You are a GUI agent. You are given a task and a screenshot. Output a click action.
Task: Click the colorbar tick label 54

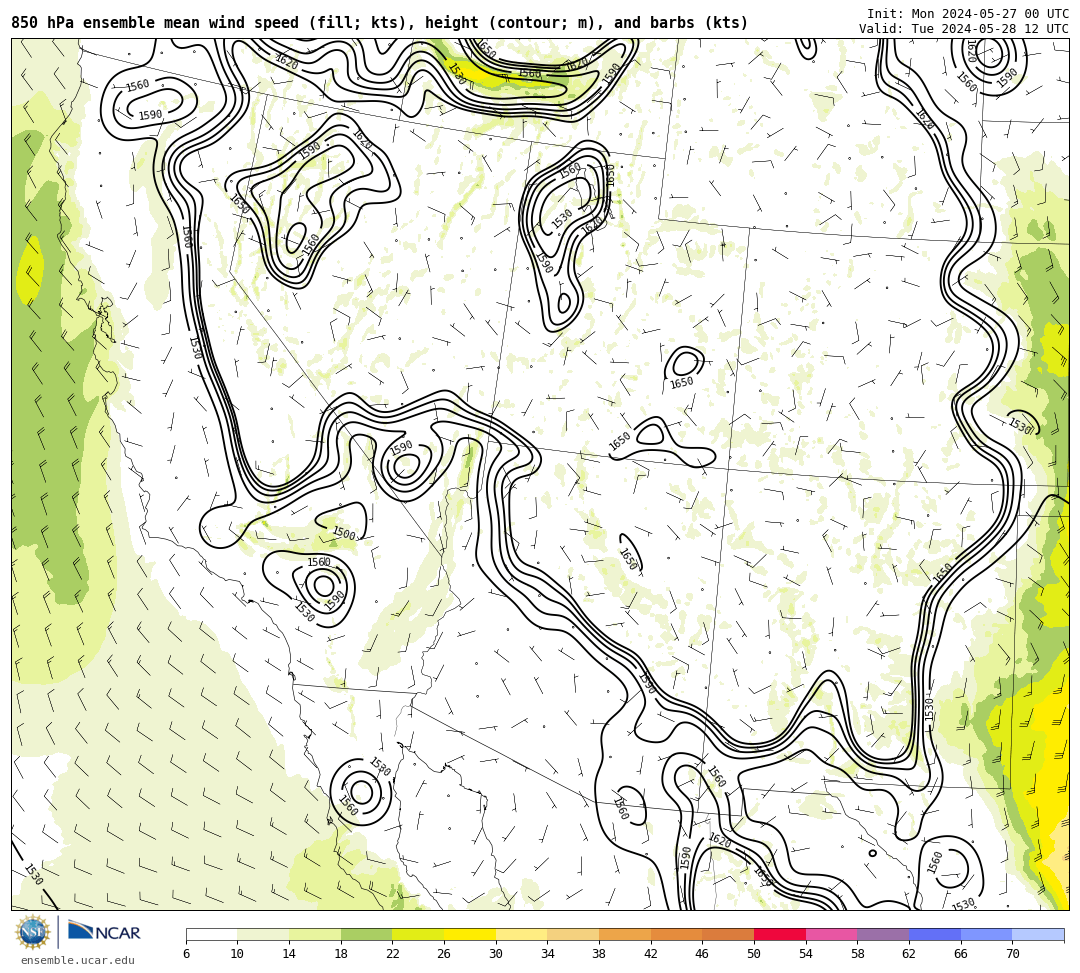pyautogui.click(x=806, y=954)
